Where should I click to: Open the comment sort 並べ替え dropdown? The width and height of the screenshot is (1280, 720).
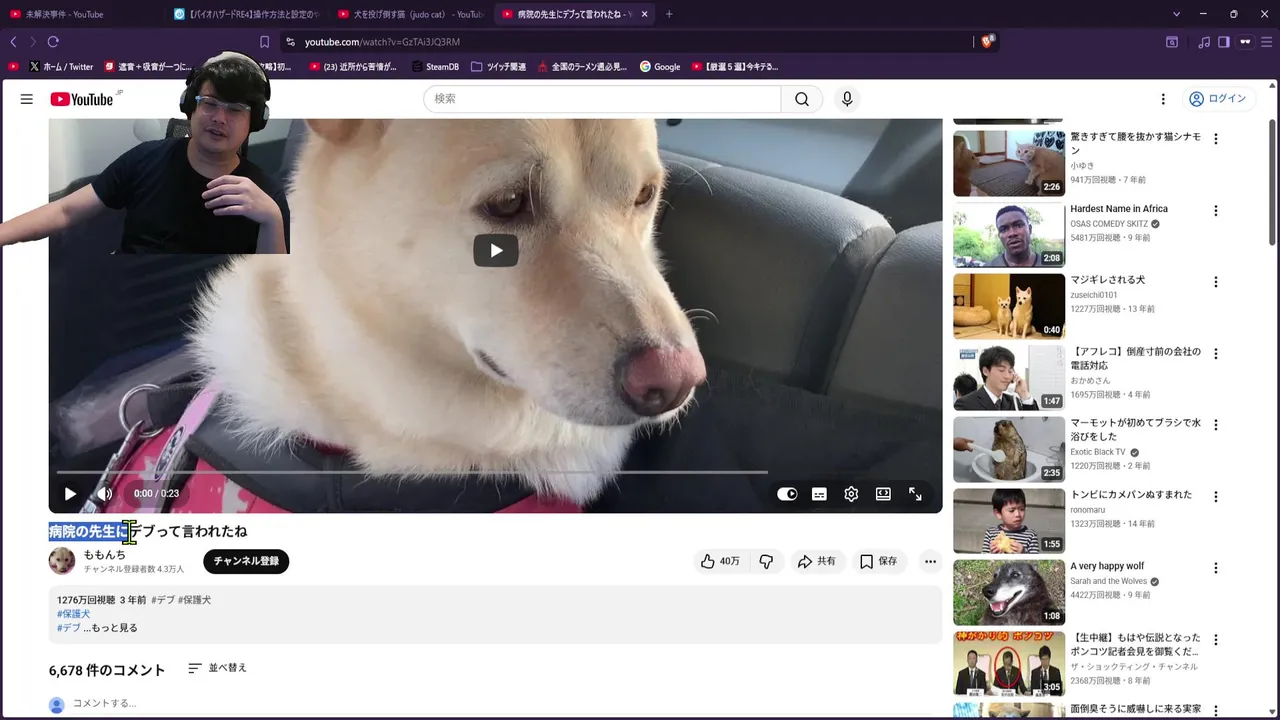[217, 668]
